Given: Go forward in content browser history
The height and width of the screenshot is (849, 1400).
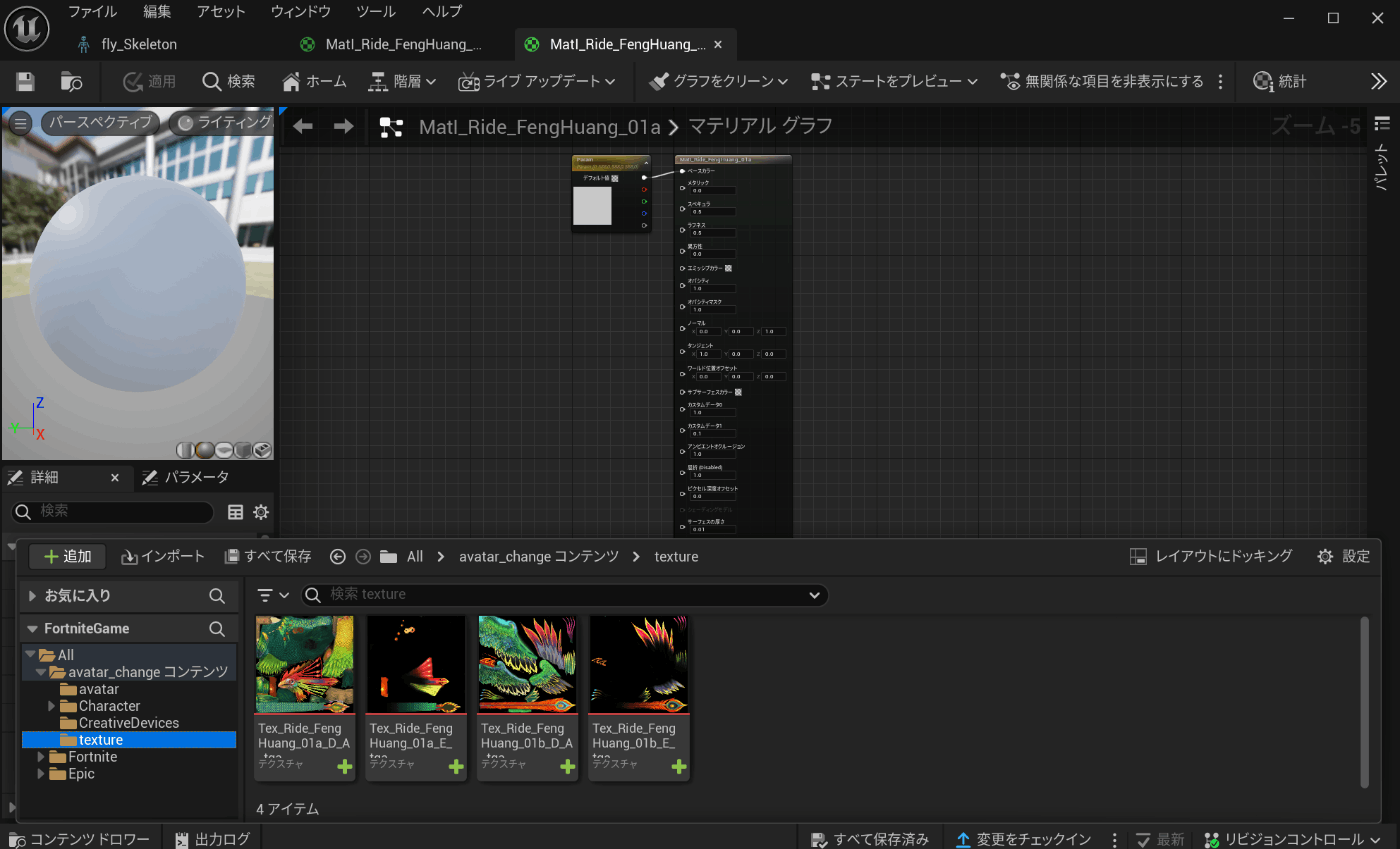Looking at the screenshot, I should (x=363, y=556).
